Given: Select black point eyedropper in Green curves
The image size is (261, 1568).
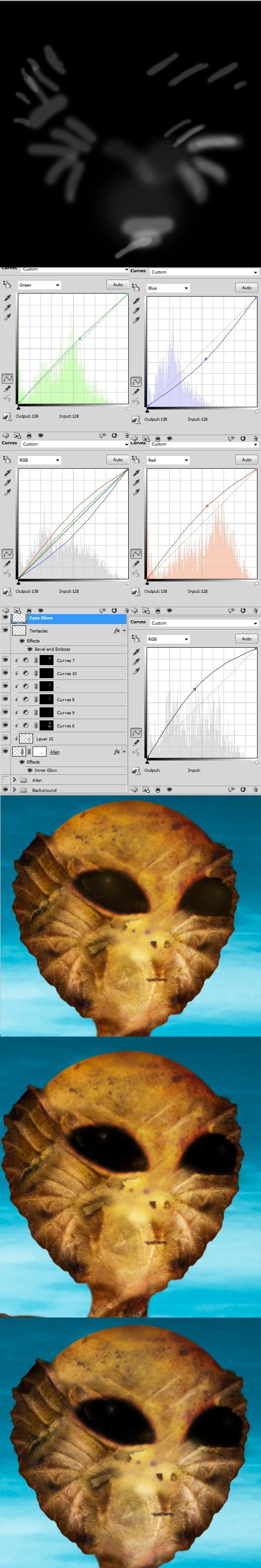Looking at the screenshot, I should [x=7, y=297].
